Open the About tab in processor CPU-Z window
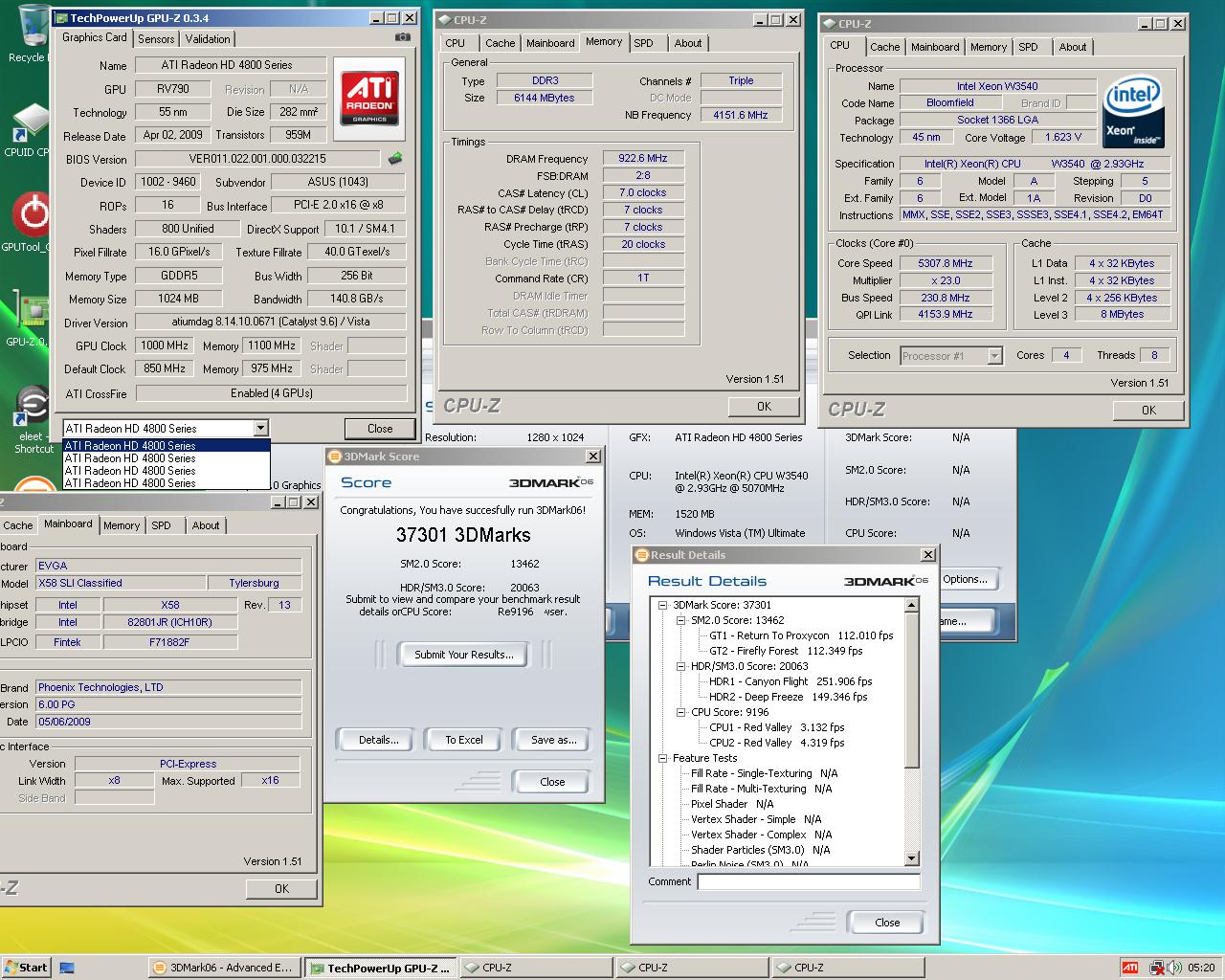Image resolution: width=1225 pixels, height=980 pixels. 1073,47
